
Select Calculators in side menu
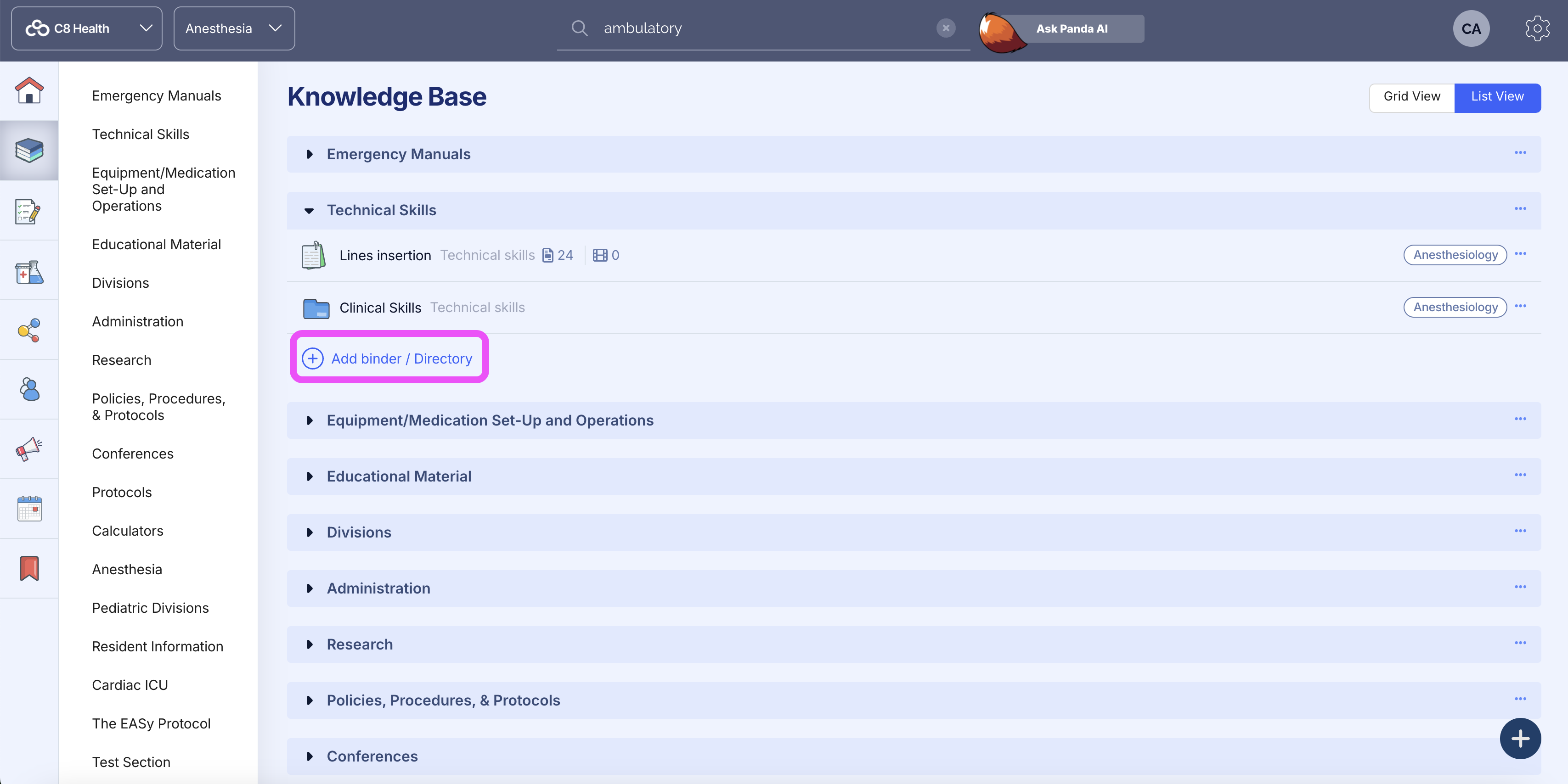click(x=128, y=531)
